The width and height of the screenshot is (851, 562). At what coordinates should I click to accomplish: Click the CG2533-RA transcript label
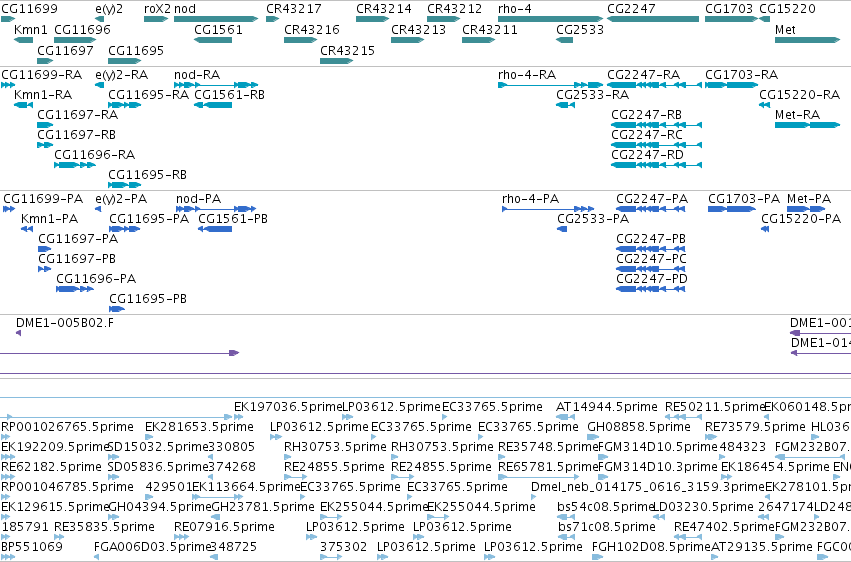pos(593,94)
